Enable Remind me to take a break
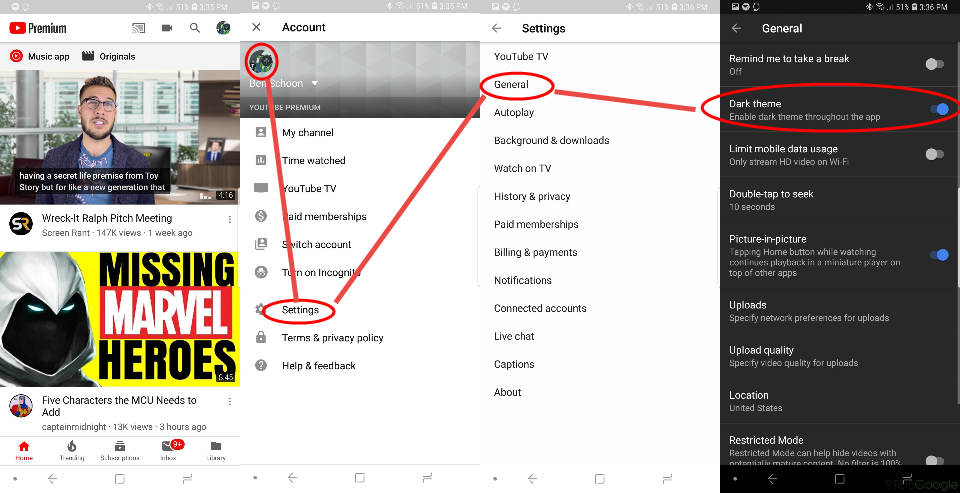The width and height of the screenshot is (960, 493). click(935, 64)
